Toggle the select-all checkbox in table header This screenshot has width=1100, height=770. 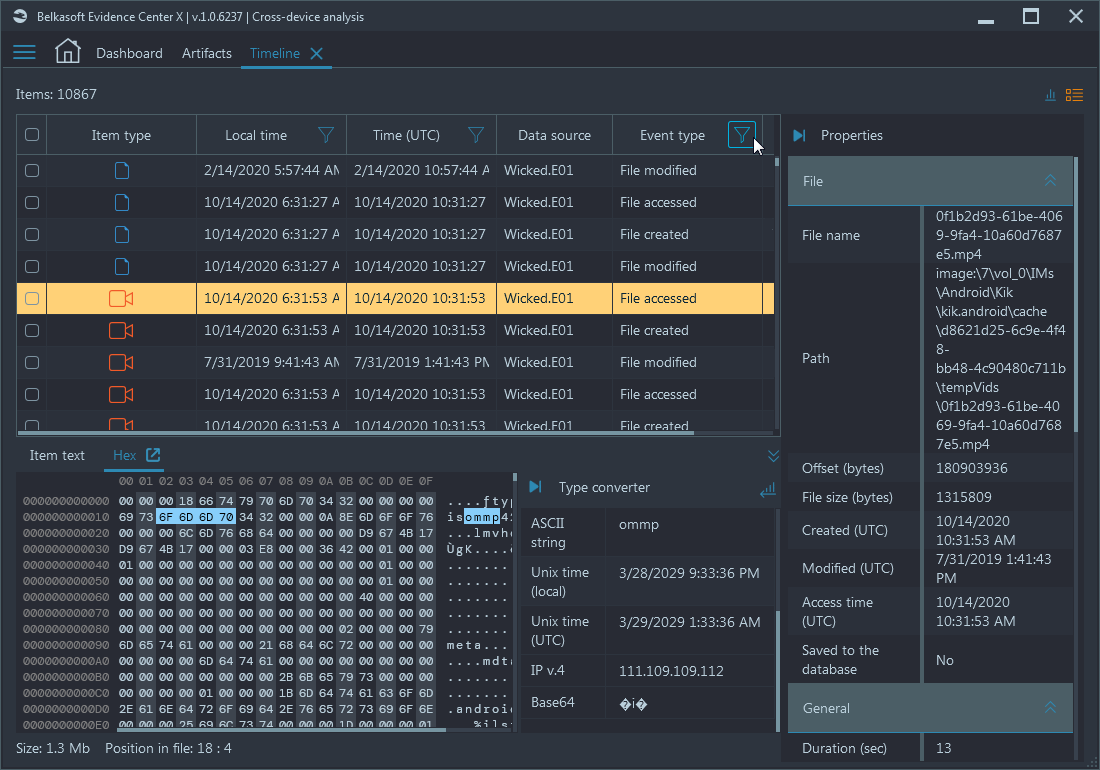click(x=32, y=135)
